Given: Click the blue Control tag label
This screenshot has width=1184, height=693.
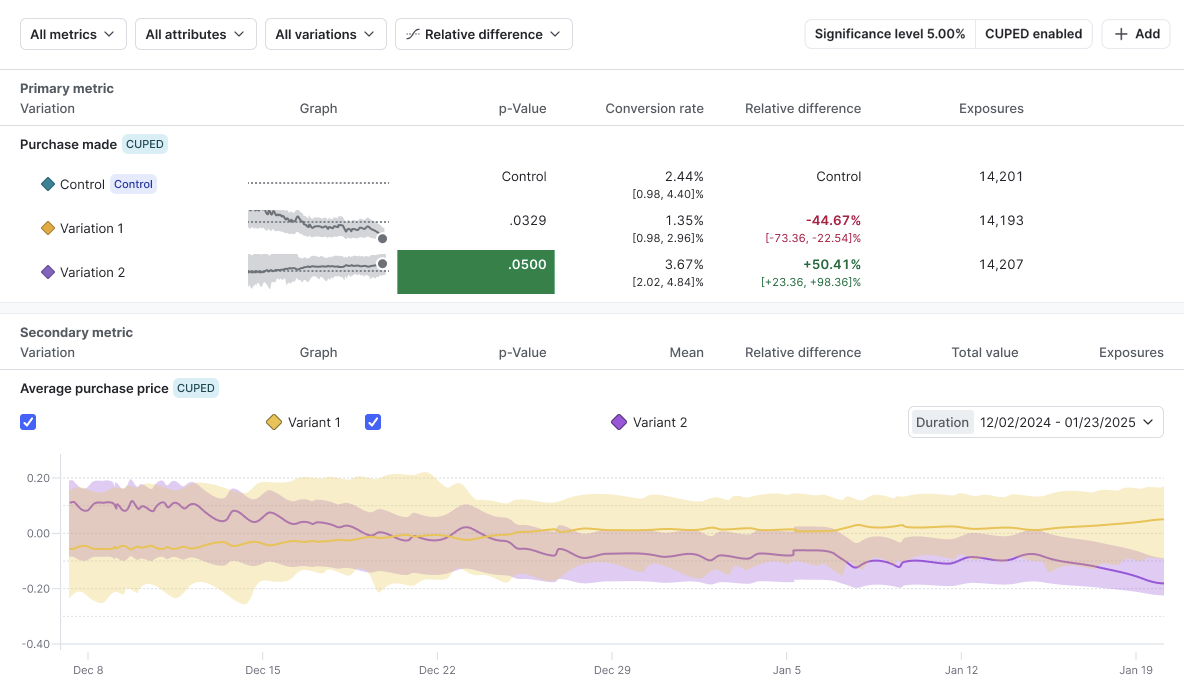Looking at the screenshot, I should (134, 184).
